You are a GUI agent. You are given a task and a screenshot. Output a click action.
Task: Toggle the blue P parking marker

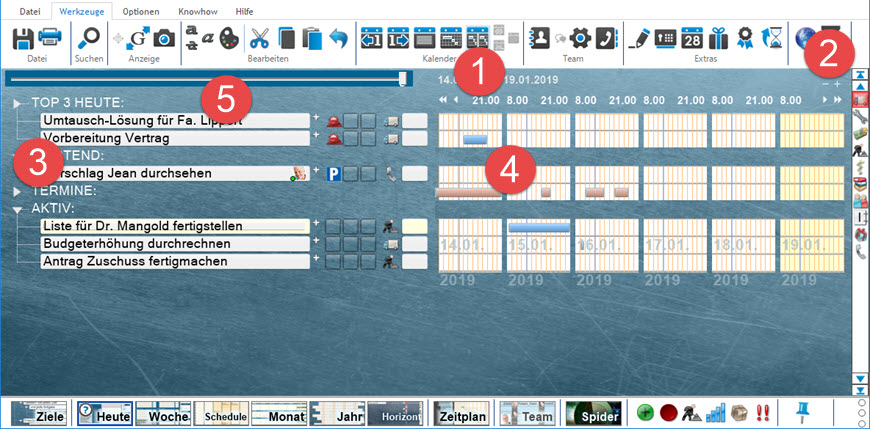tap(335, 174)
